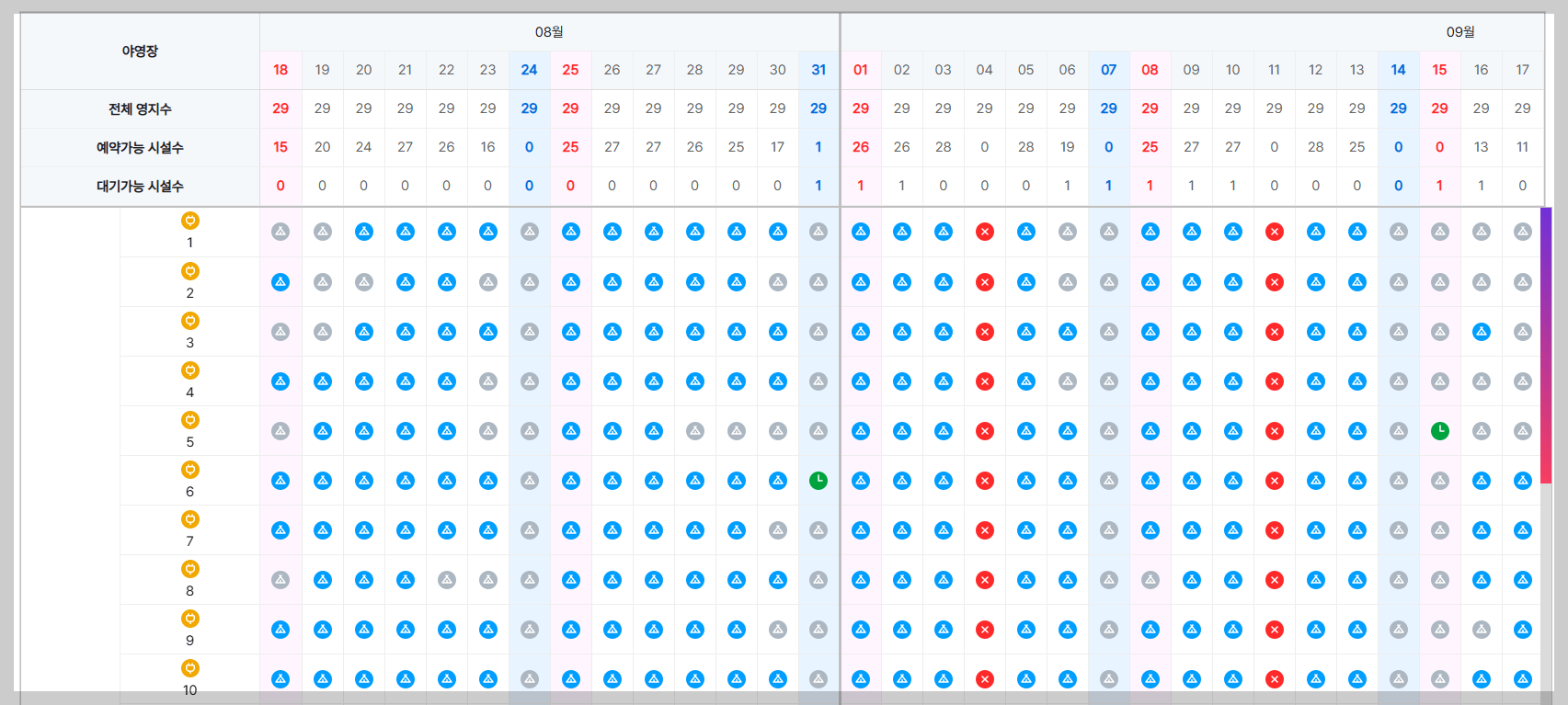Click gray tent icon for site 3 on Aug 24
The height and width of the screenshot is (705, 1568).
530,332
